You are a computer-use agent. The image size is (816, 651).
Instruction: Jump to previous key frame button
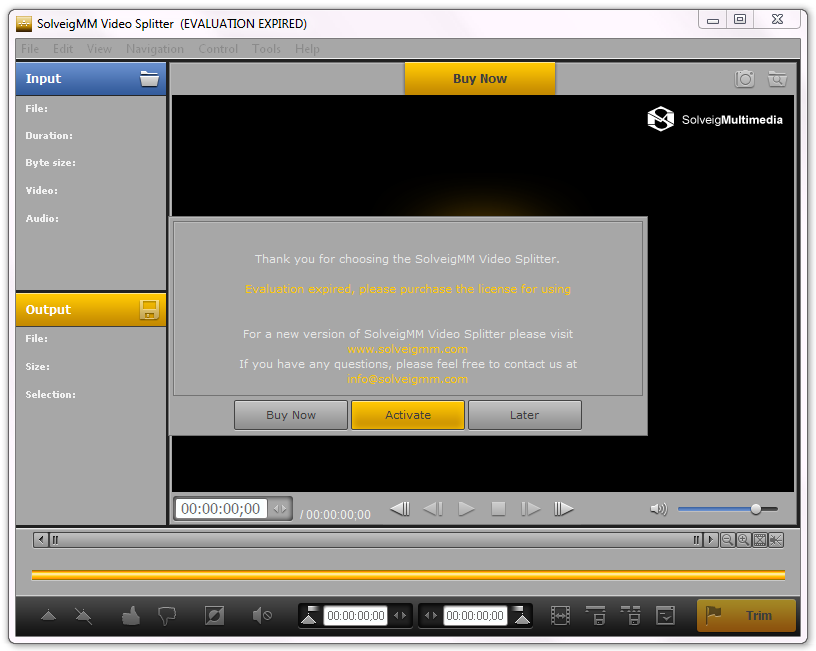[400, 508]
